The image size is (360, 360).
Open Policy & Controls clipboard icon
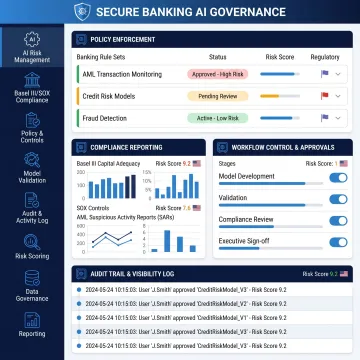pyautogui.click(x=32, y=120)
